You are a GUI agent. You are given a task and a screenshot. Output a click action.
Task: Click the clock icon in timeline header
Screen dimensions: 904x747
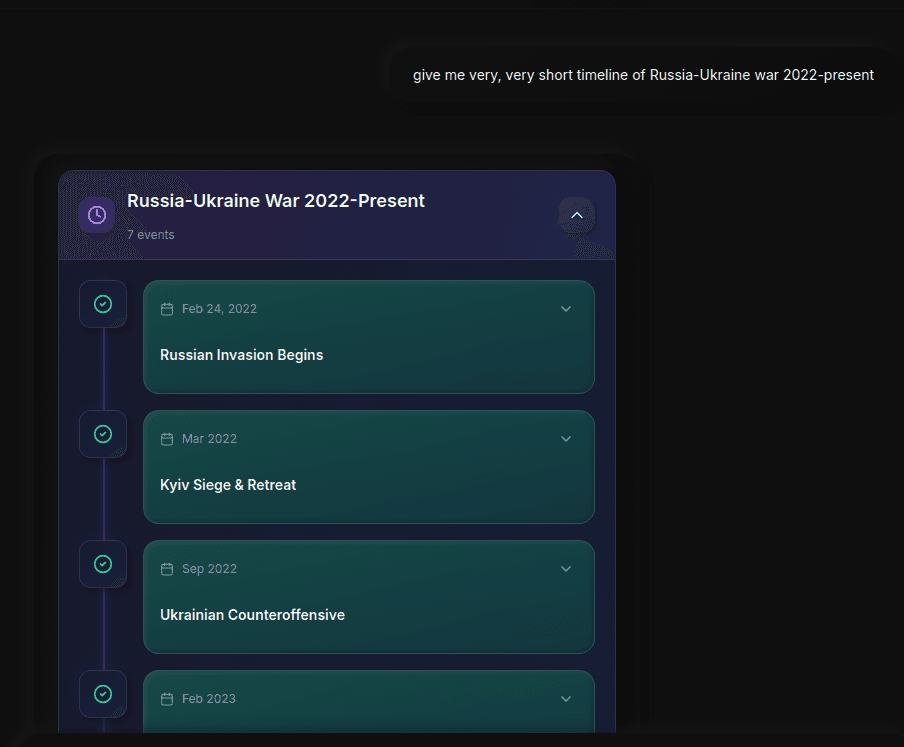pos(97,215)
